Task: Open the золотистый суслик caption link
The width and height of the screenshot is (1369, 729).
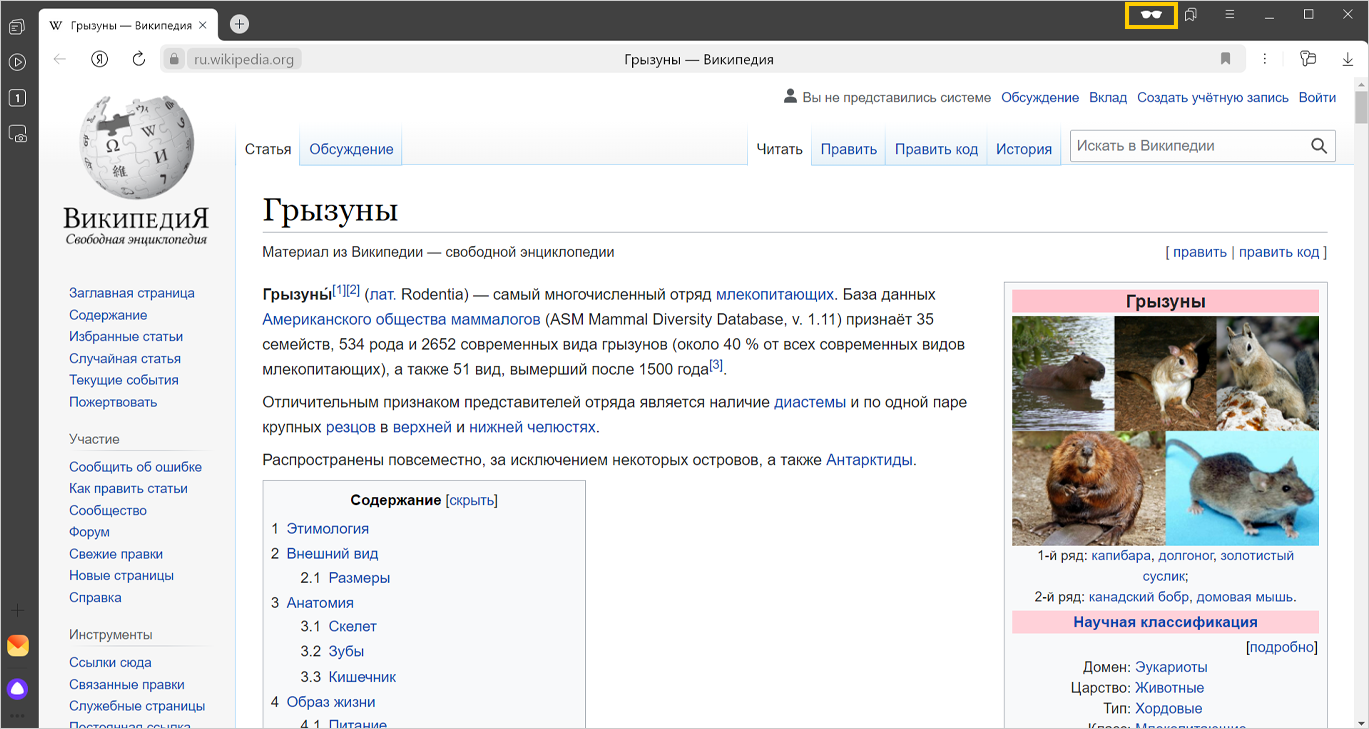Action: pyautogui.click(x=1218, y=566)
